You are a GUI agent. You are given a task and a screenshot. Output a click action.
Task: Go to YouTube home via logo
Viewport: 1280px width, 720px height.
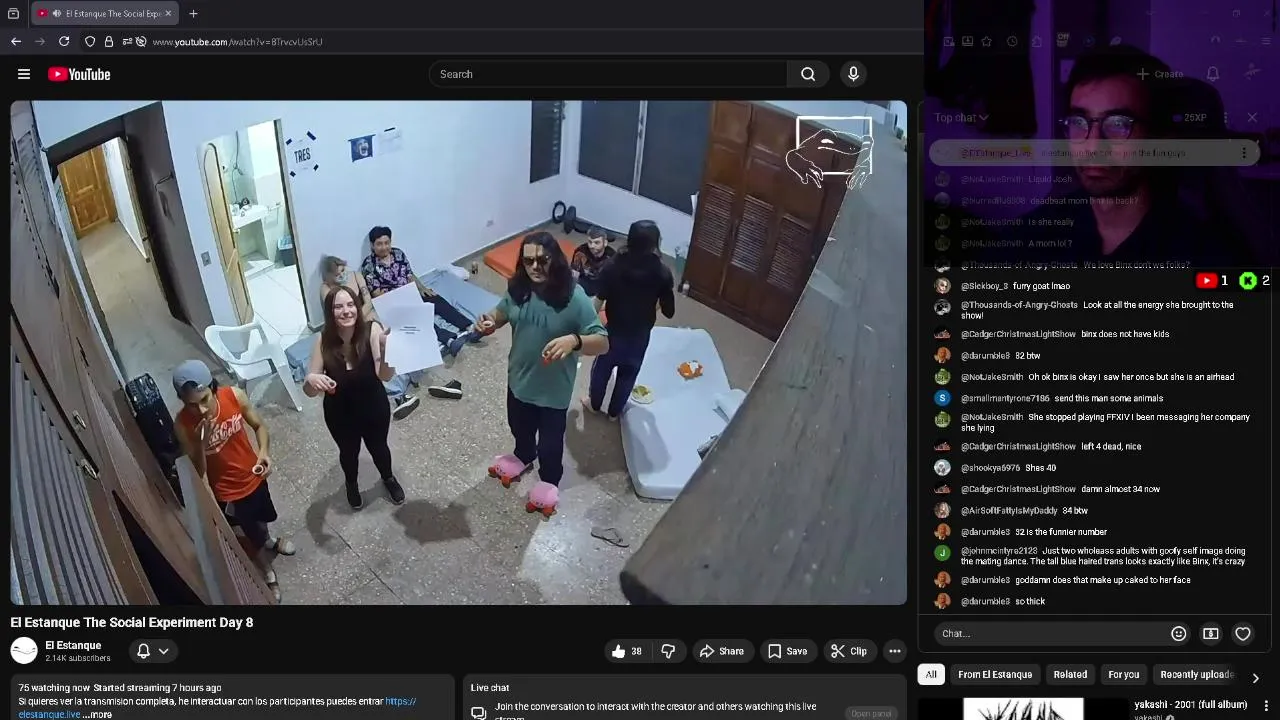(x=79, y=74)
